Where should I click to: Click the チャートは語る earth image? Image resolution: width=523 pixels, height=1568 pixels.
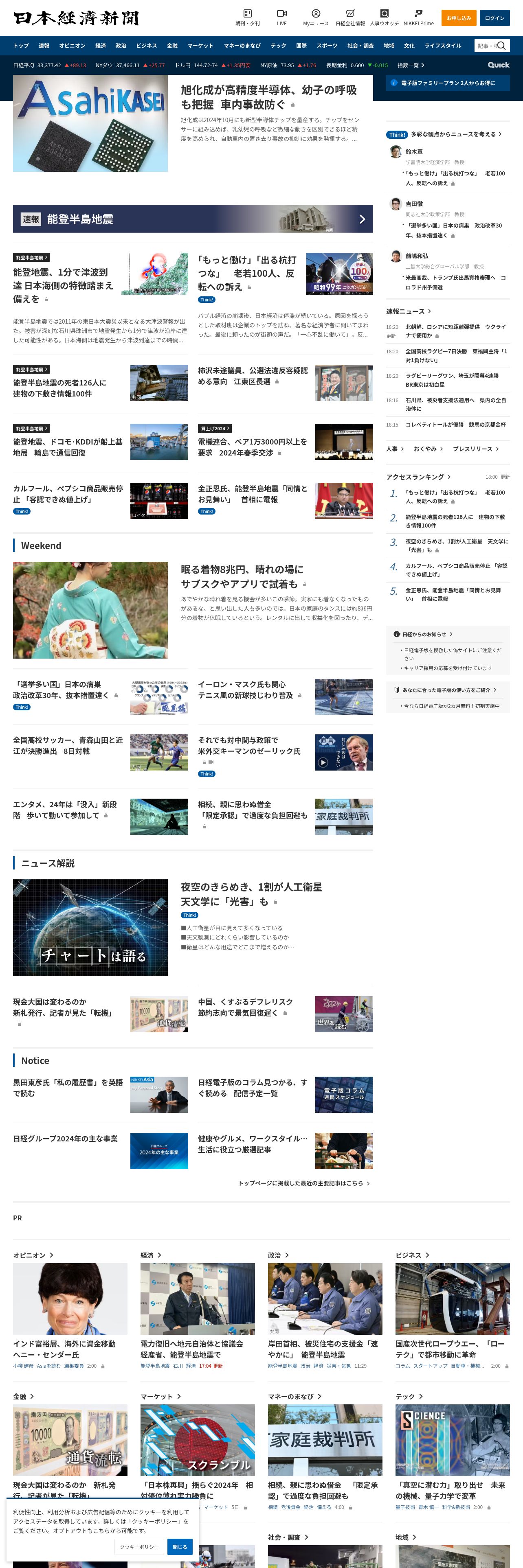[x=90, y=928]
